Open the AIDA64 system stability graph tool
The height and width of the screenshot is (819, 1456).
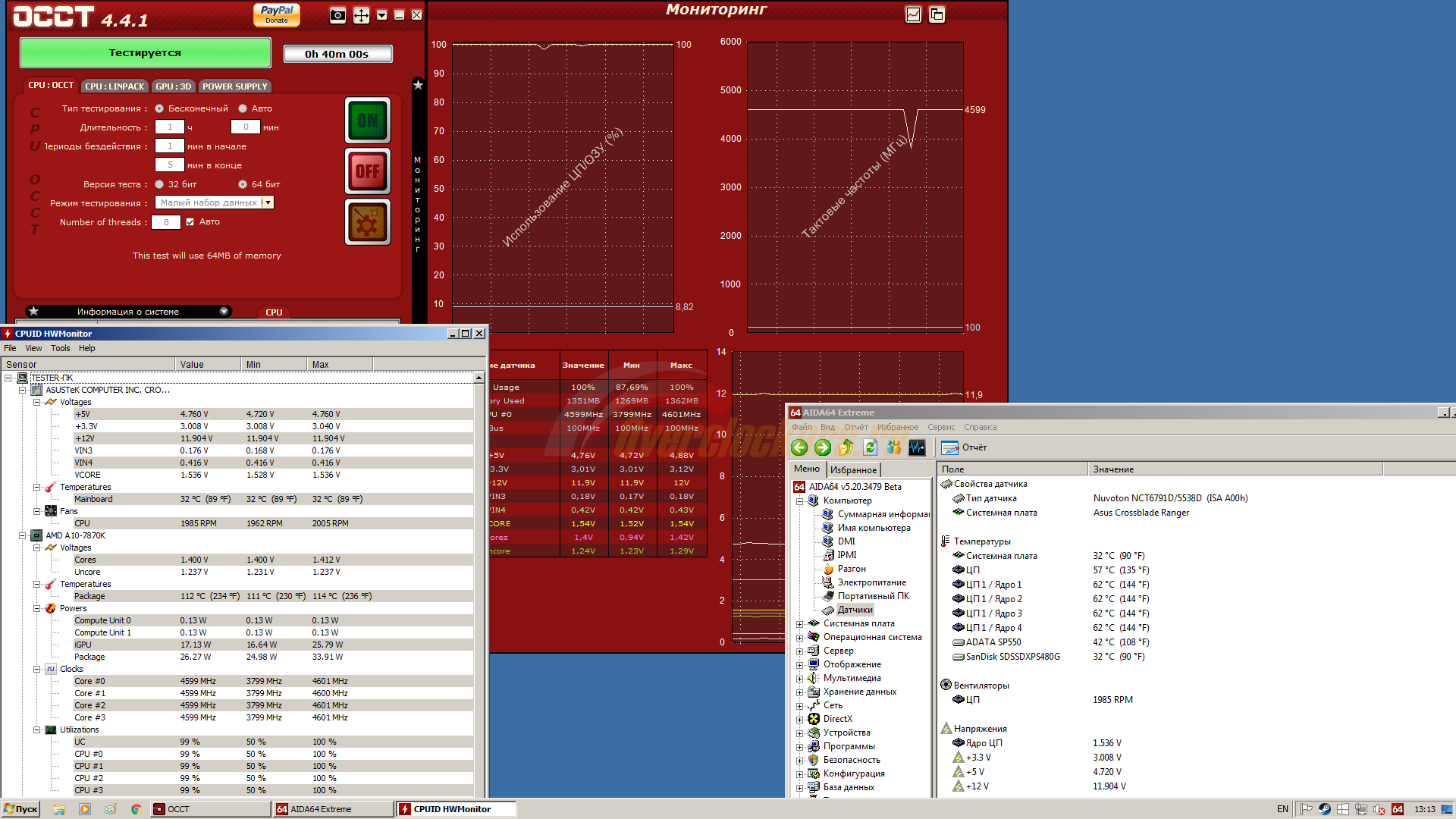click(917, 447)
